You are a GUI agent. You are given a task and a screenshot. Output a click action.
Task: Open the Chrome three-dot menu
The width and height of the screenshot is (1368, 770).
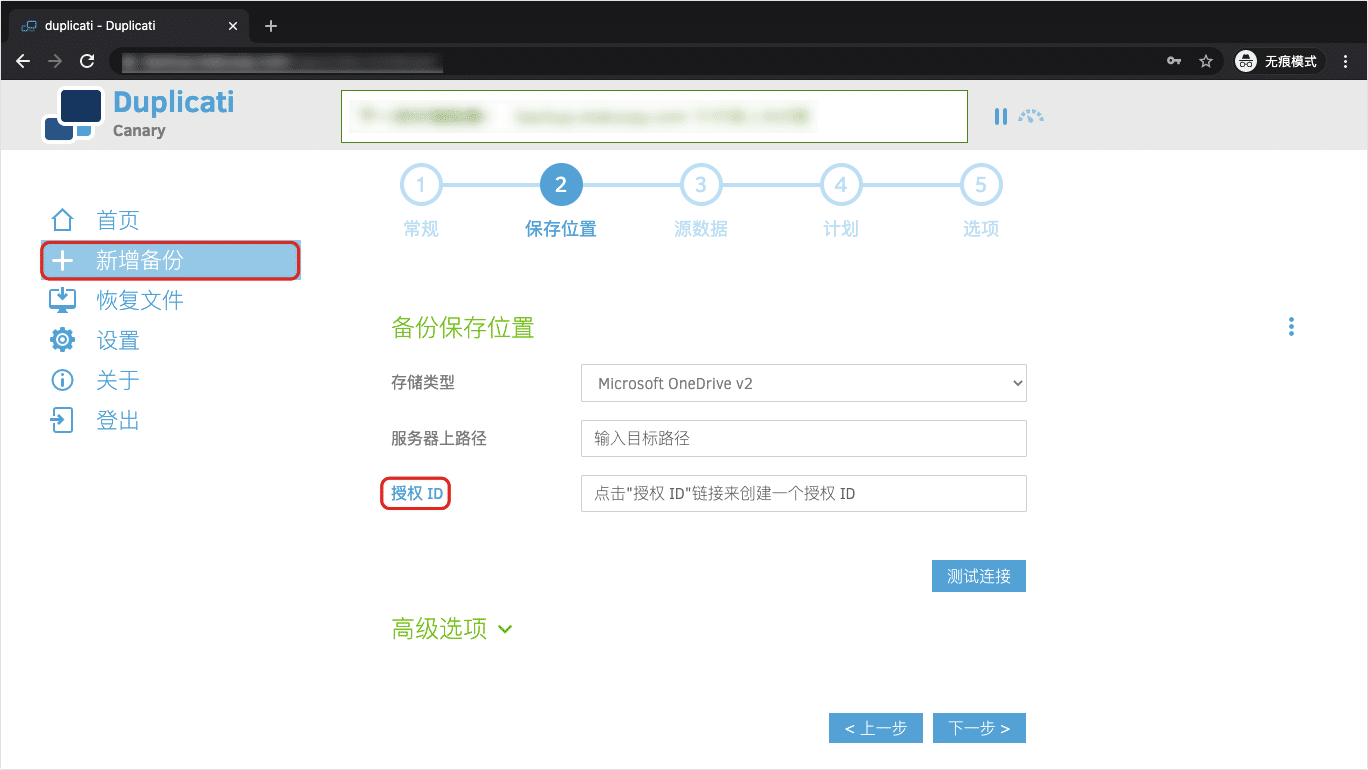pos(1346,61)
